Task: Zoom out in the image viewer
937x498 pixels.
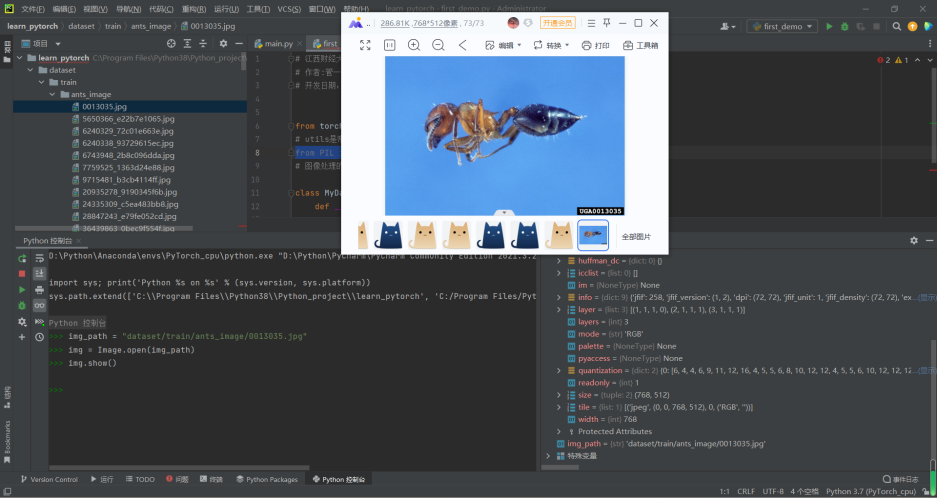Action: (438, 45)
